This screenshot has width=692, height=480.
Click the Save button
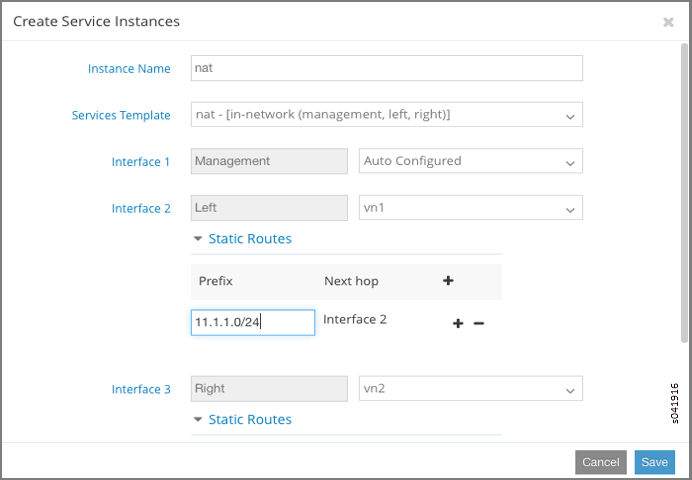pos(654,462)
